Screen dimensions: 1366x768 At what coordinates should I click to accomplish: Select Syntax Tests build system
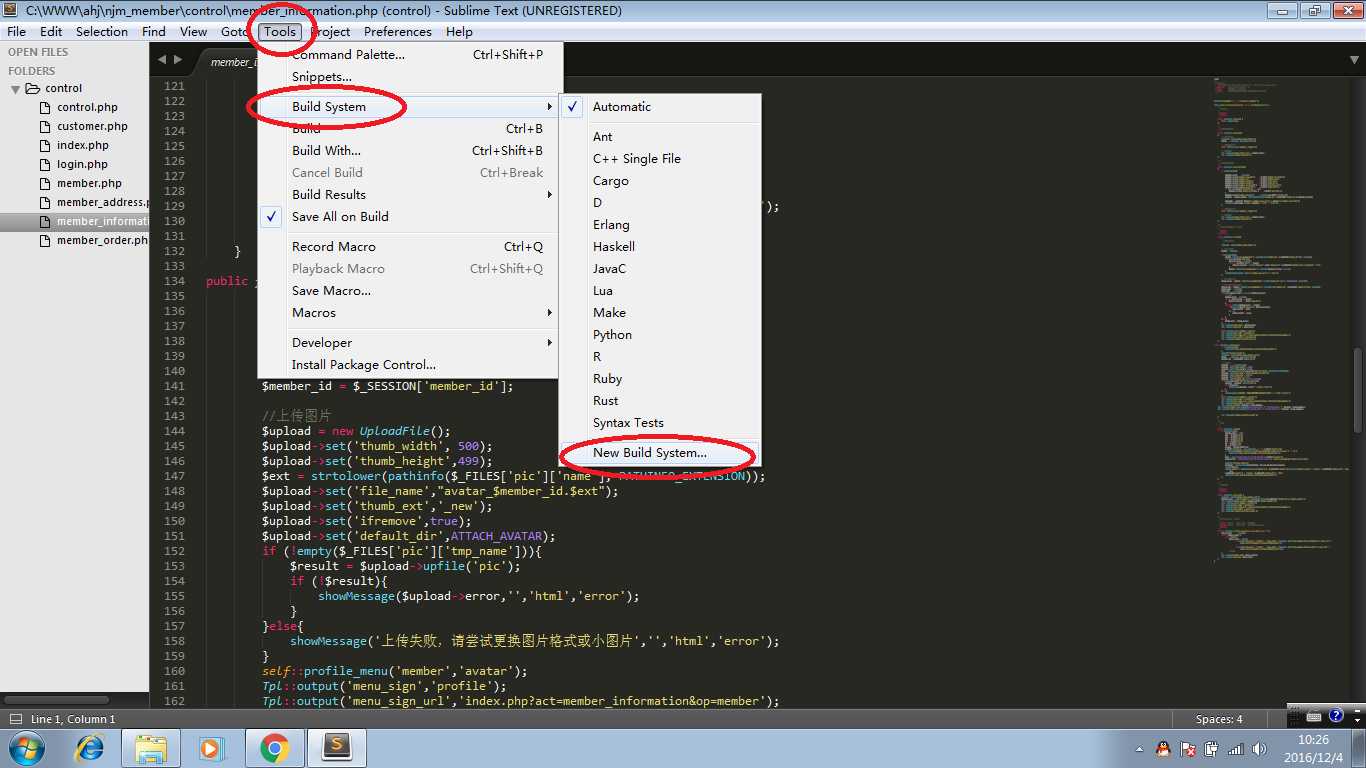(660, 422)
